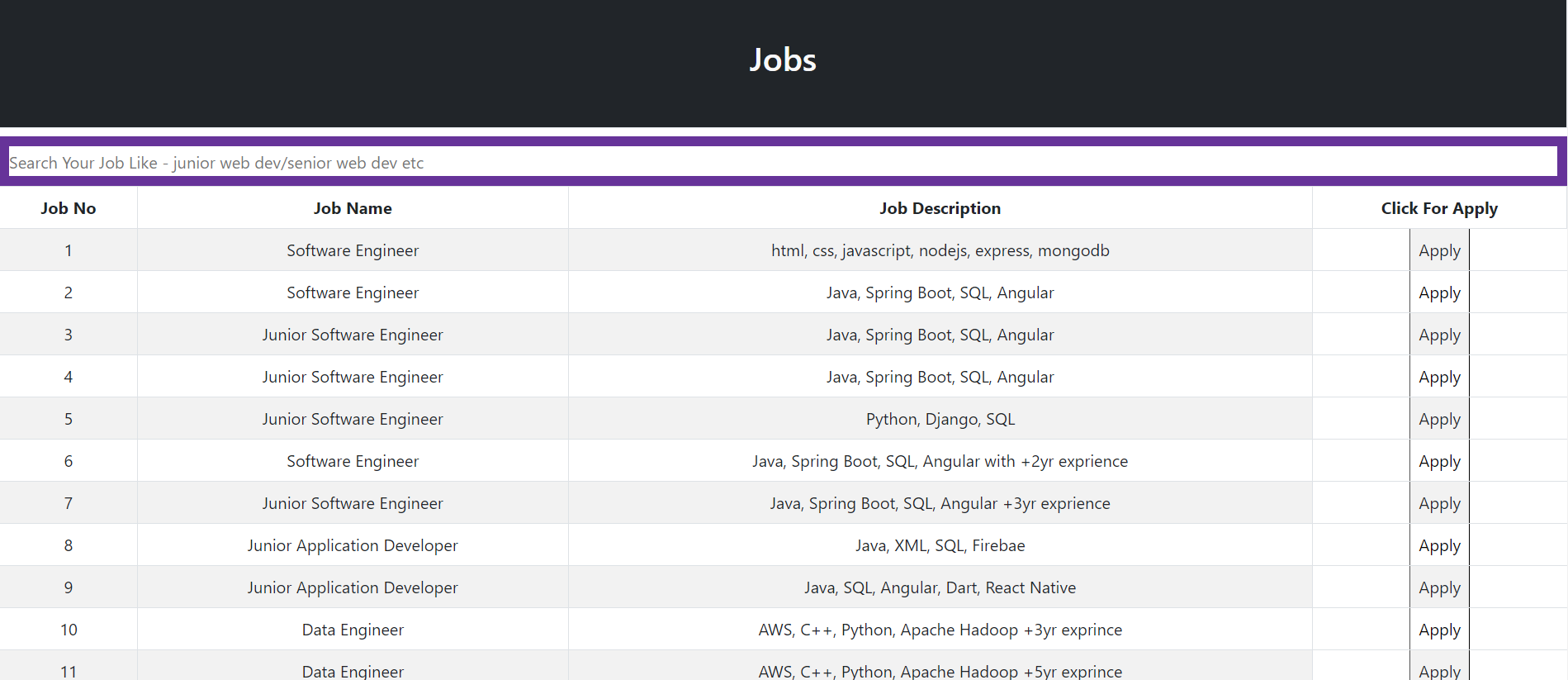Click "Software Engineer" name in job row 6
This screenshot has width=1568, height=680.
click(353, 461)
